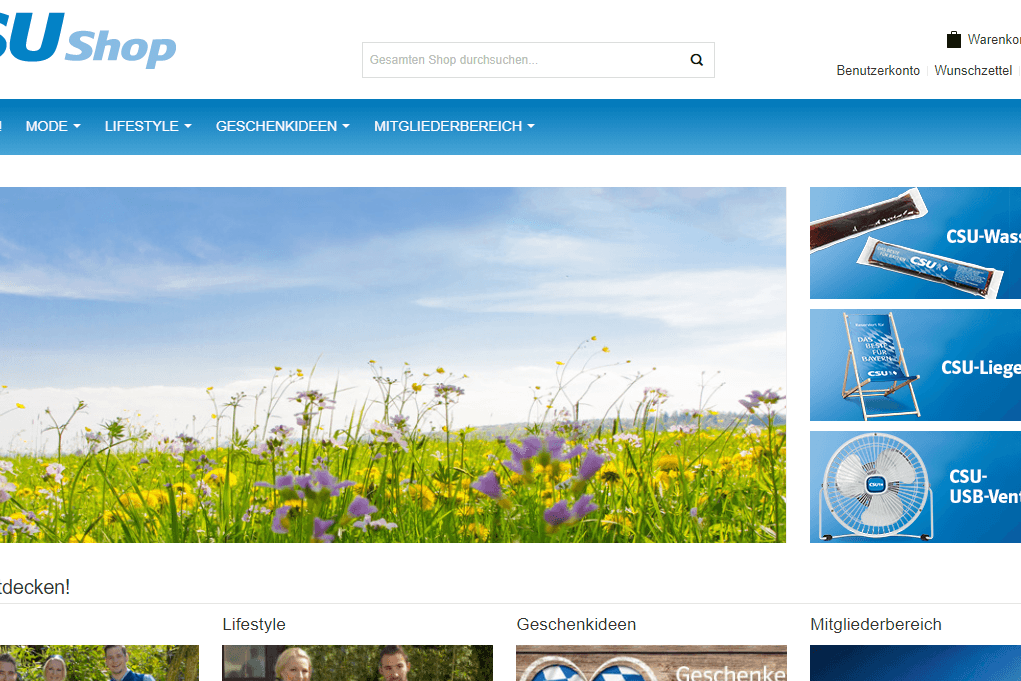Viewport: 1021px width, 681px height.
Task: Expand the Lifestyle dropdown arrow
Action: pyautogui.click(x=188, y=126)
